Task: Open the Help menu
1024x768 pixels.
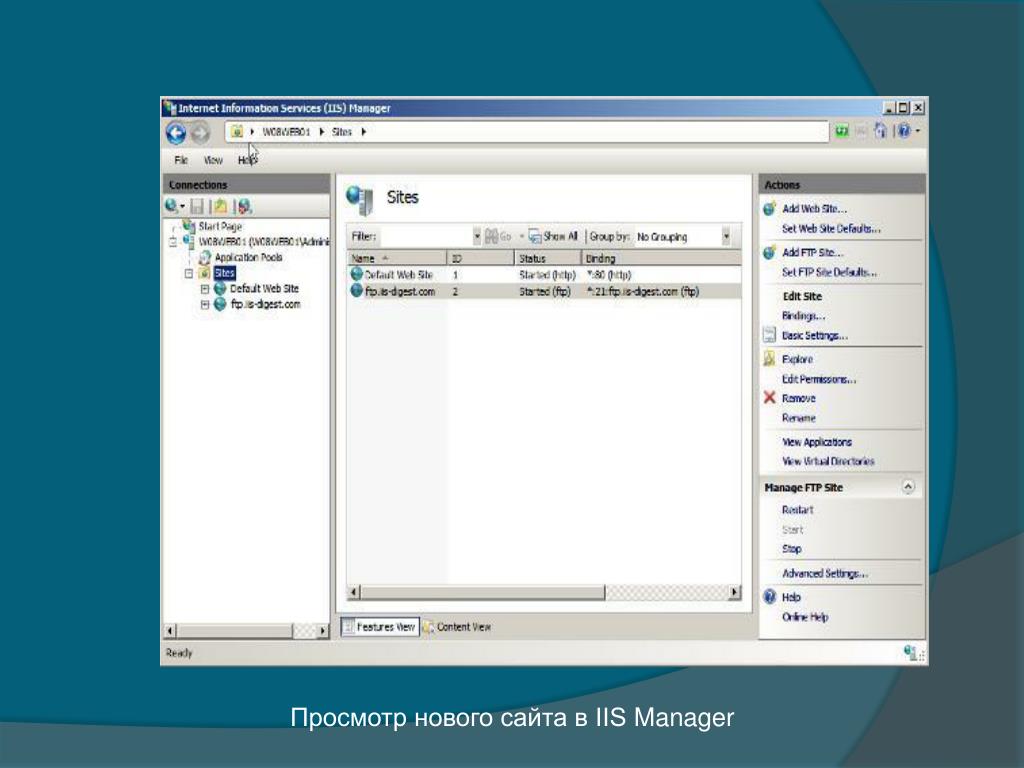Action: coord(247,160)
